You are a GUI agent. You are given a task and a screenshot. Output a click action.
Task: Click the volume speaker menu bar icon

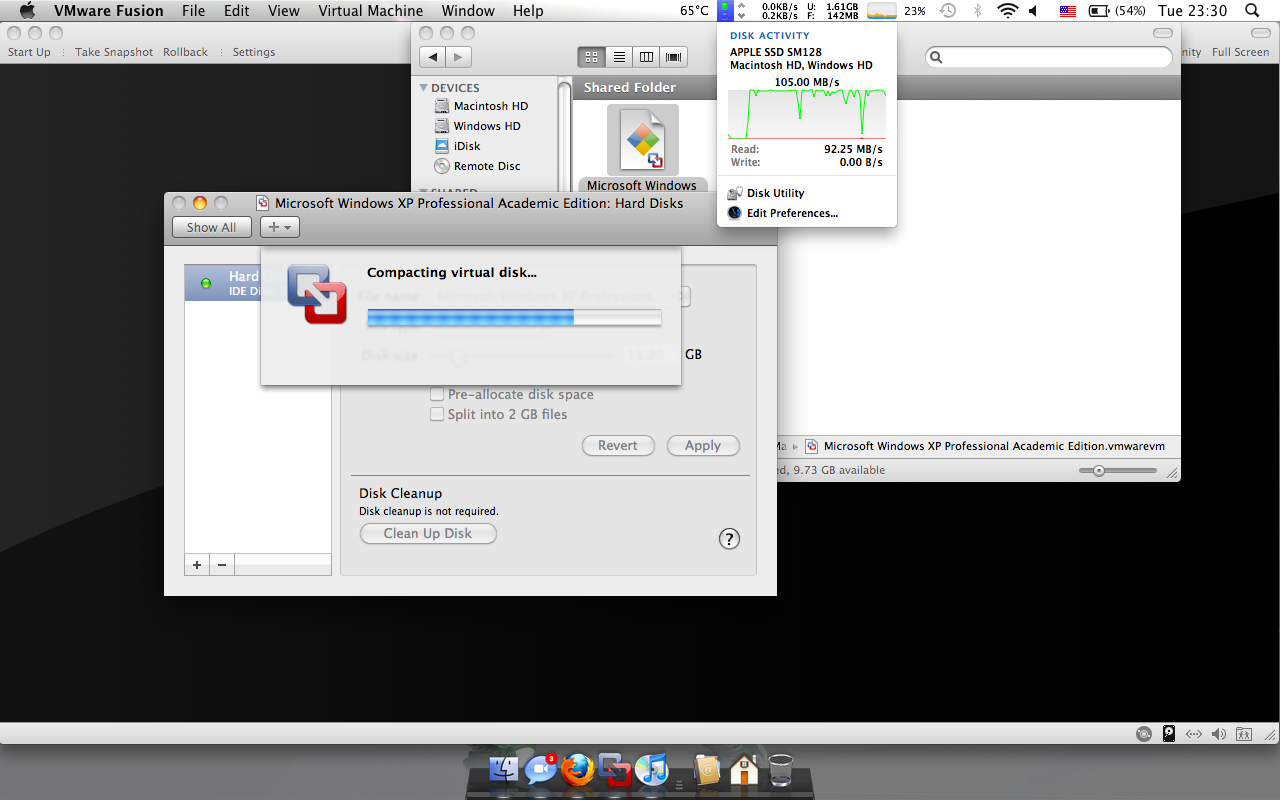click(1035, 11)
